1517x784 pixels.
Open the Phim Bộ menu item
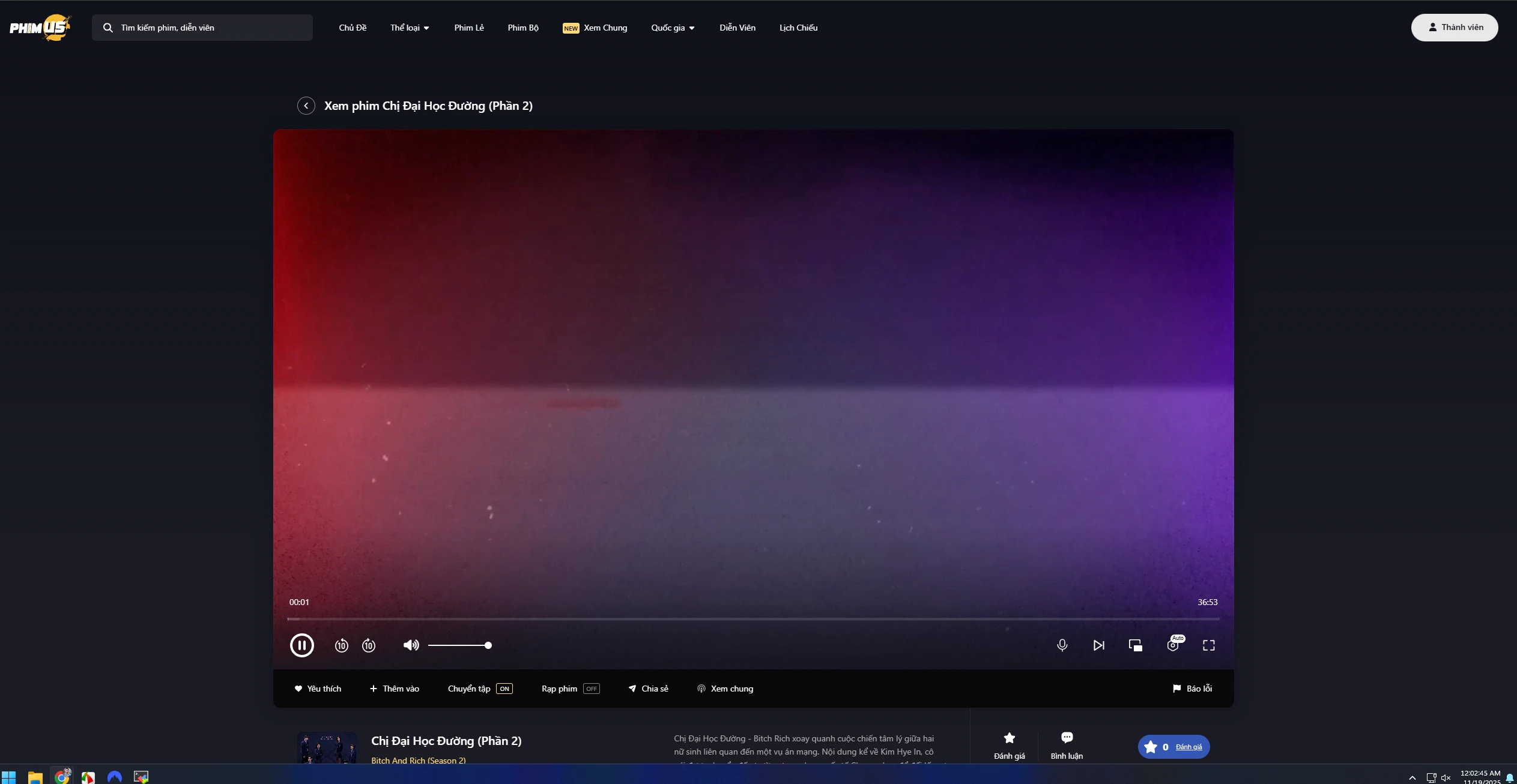[522, 28]
